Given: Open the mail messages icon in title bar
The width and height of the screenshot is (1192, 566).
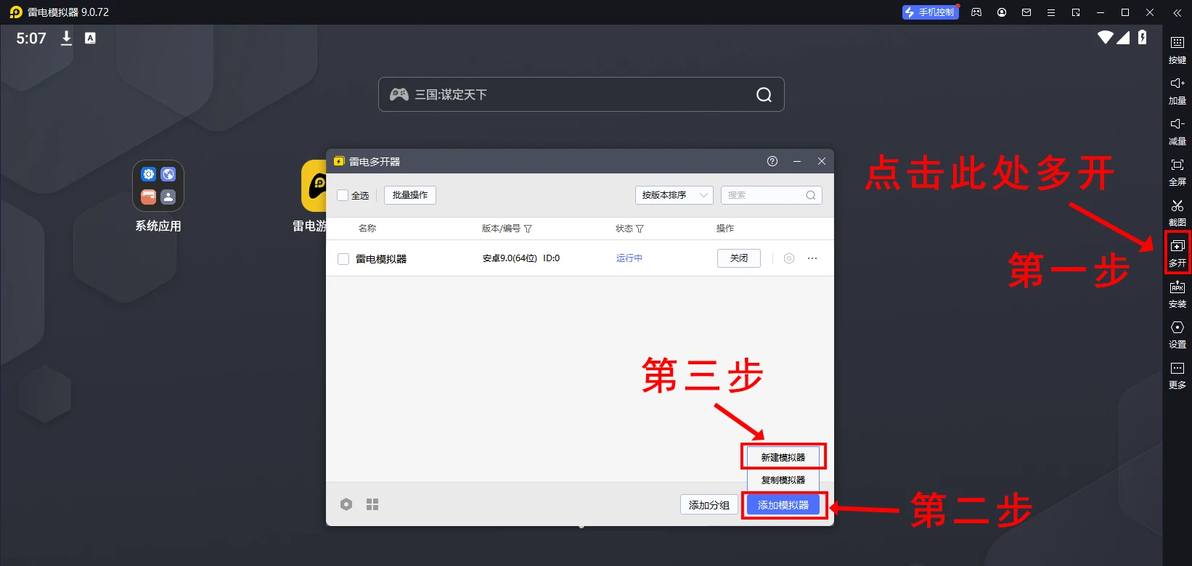Looking at the screenshot, I should pos(1026,12).
